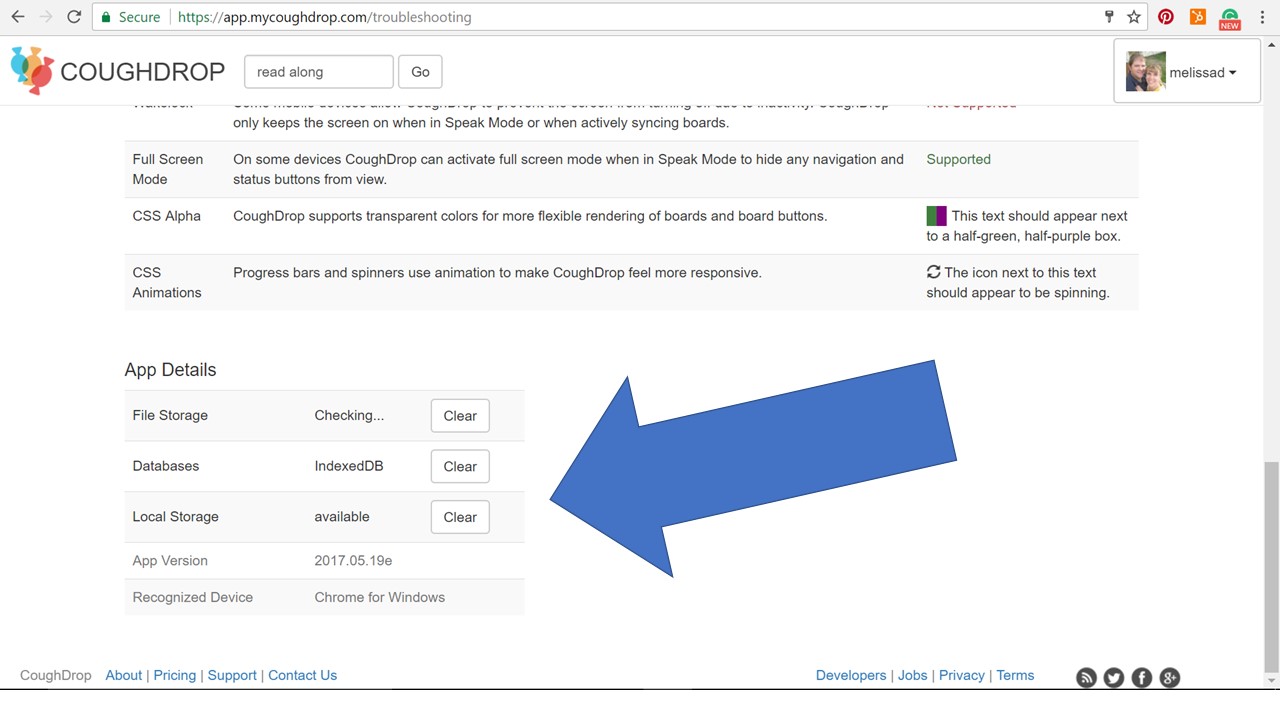This screenshot has width=1280, height=720.
Task: Click the melissad profile photo
Action: [x=1146, y=72]
